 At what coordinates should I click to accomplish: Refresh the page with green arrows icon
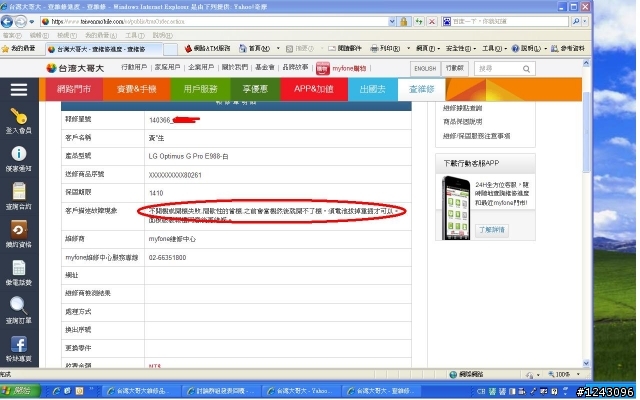click(419, 21)
